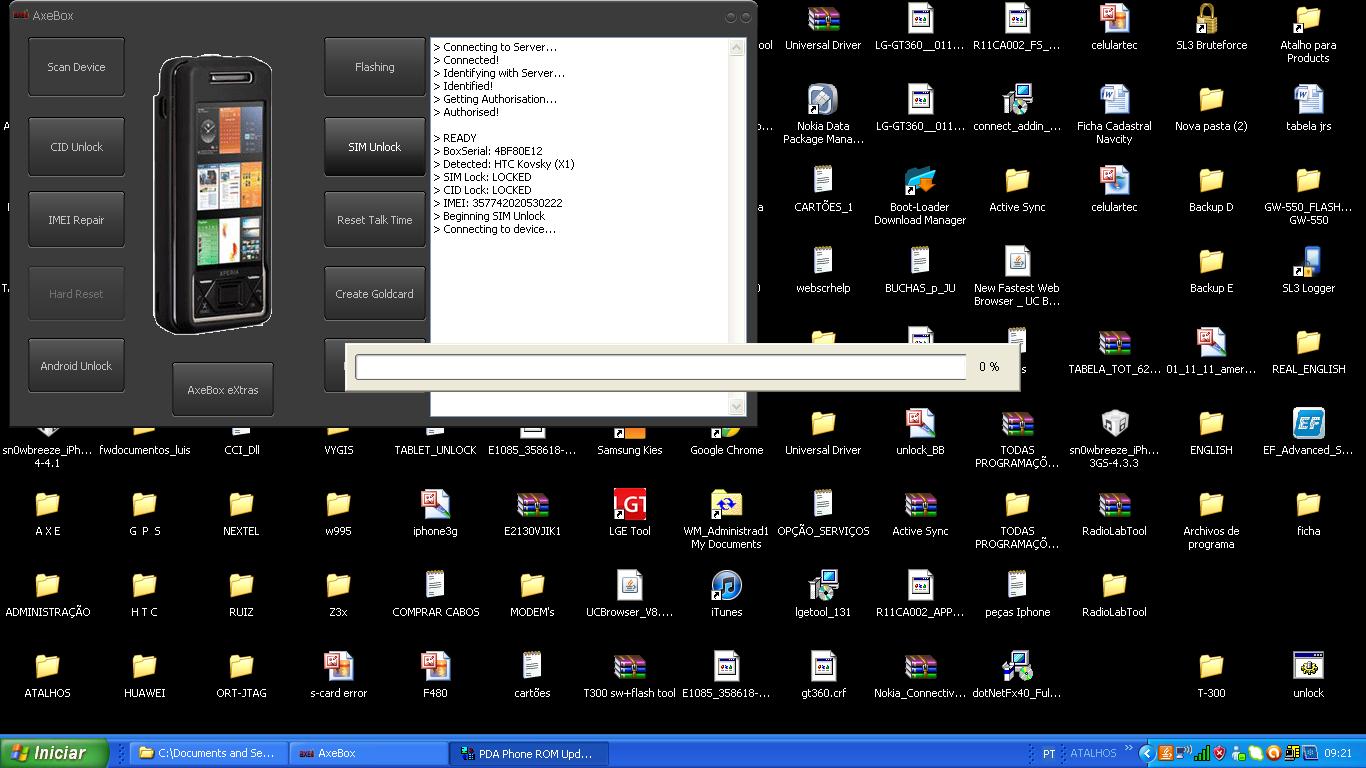Viewport: 1366px width, 768px height.
Task: Open the COMPRAR CABOS text file
Action: pyautogui.click(x=435, y=594)
